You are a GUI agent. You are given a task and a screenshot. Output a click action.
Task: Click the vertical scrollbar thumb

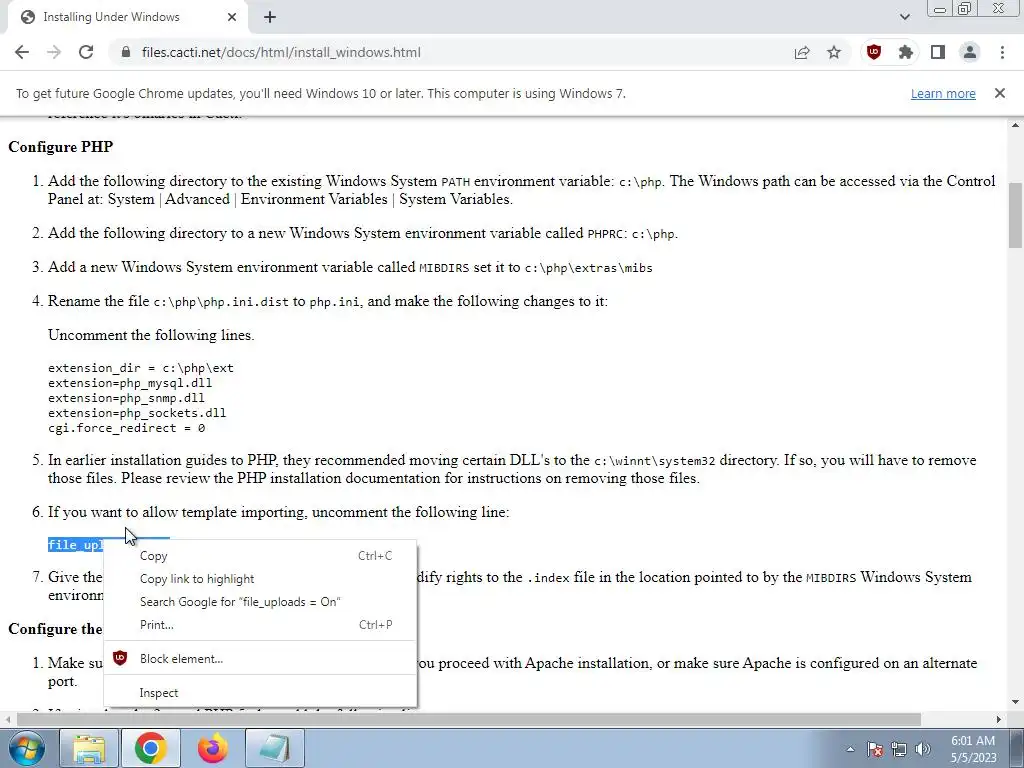[1015, 215]
